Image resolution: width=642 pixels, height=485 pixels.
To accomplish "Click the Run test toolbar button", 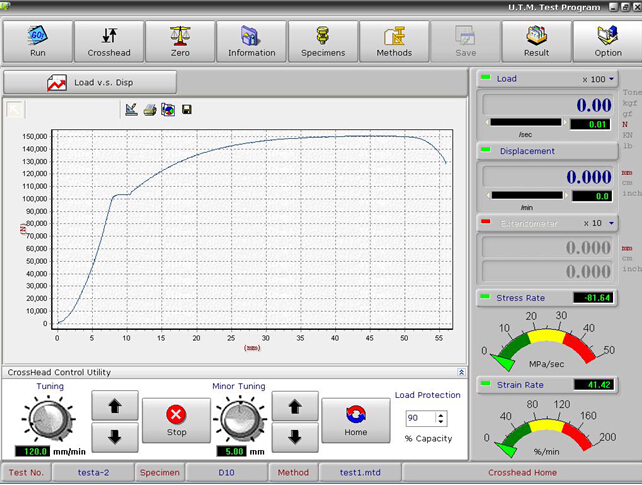I will 36,40.
